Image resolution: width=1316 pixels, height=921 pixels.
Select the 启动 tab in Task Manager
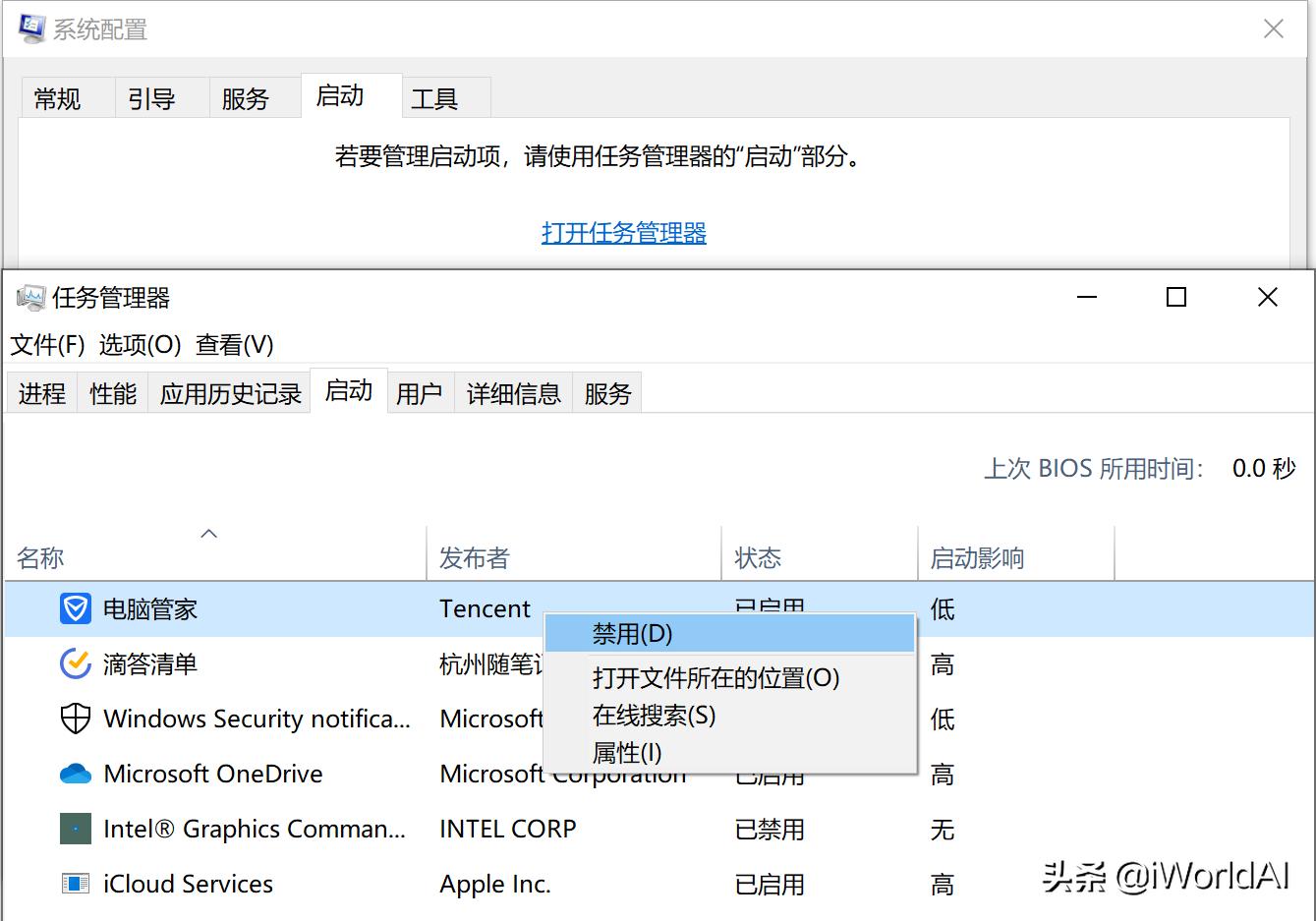[349, 391]
